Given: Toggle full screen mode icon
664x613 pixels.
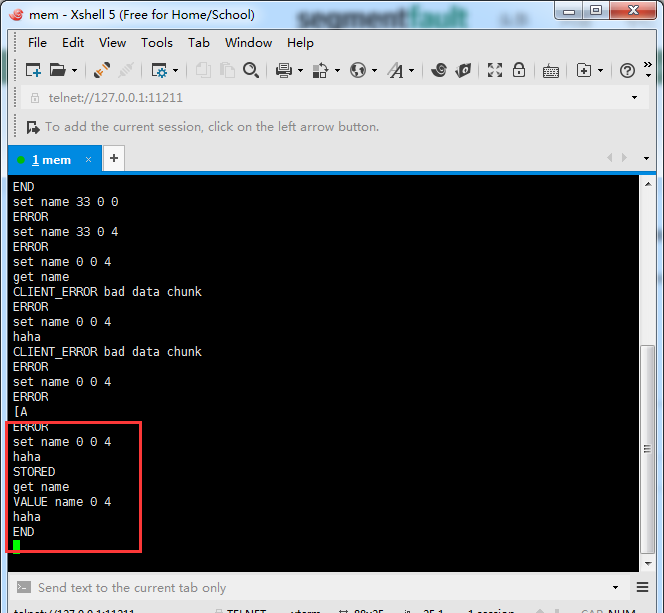Looking at the screenshot, I should pos(494,70).
